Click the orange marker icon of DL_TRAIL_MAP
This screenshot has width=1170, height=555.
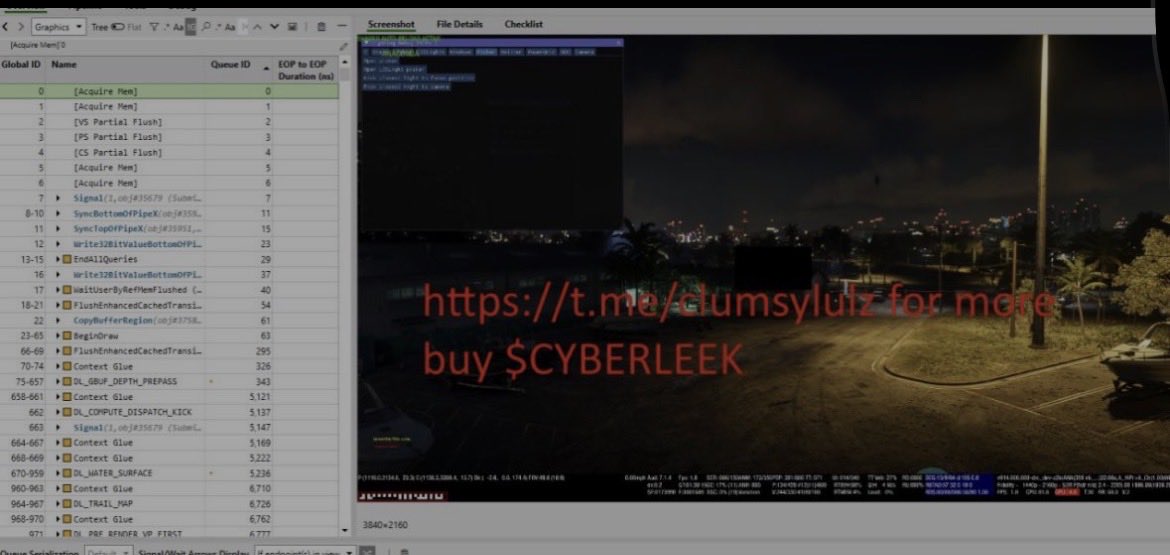(67, 504)
